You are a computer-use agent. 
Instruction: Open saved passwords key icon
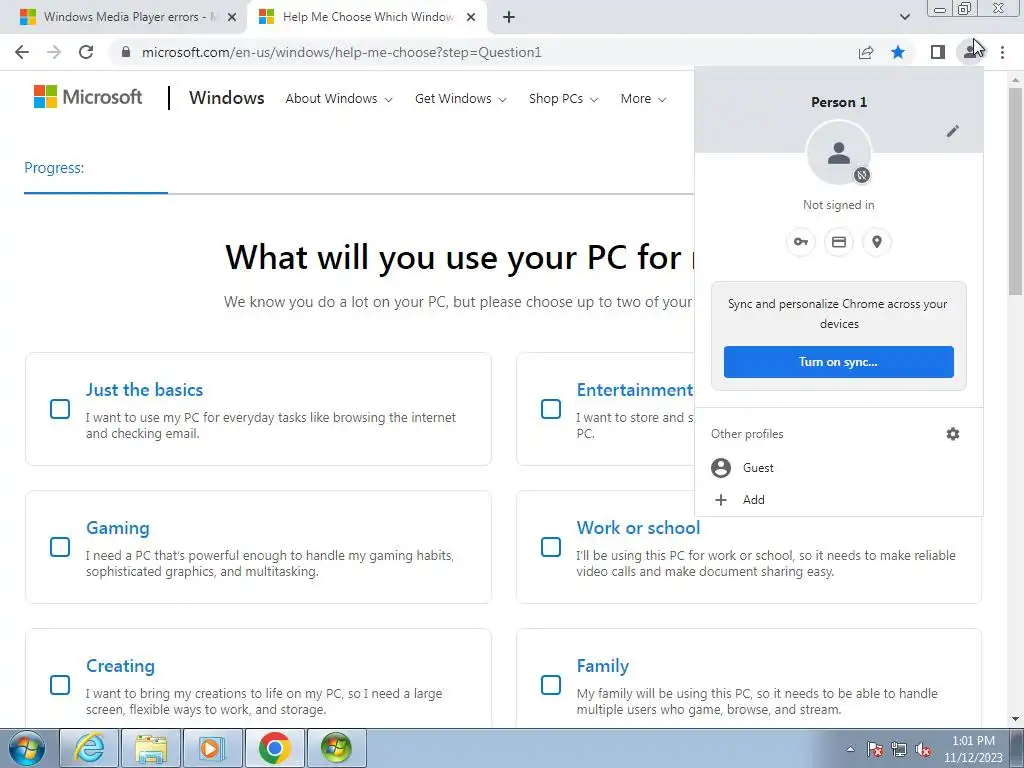[801, 242]
